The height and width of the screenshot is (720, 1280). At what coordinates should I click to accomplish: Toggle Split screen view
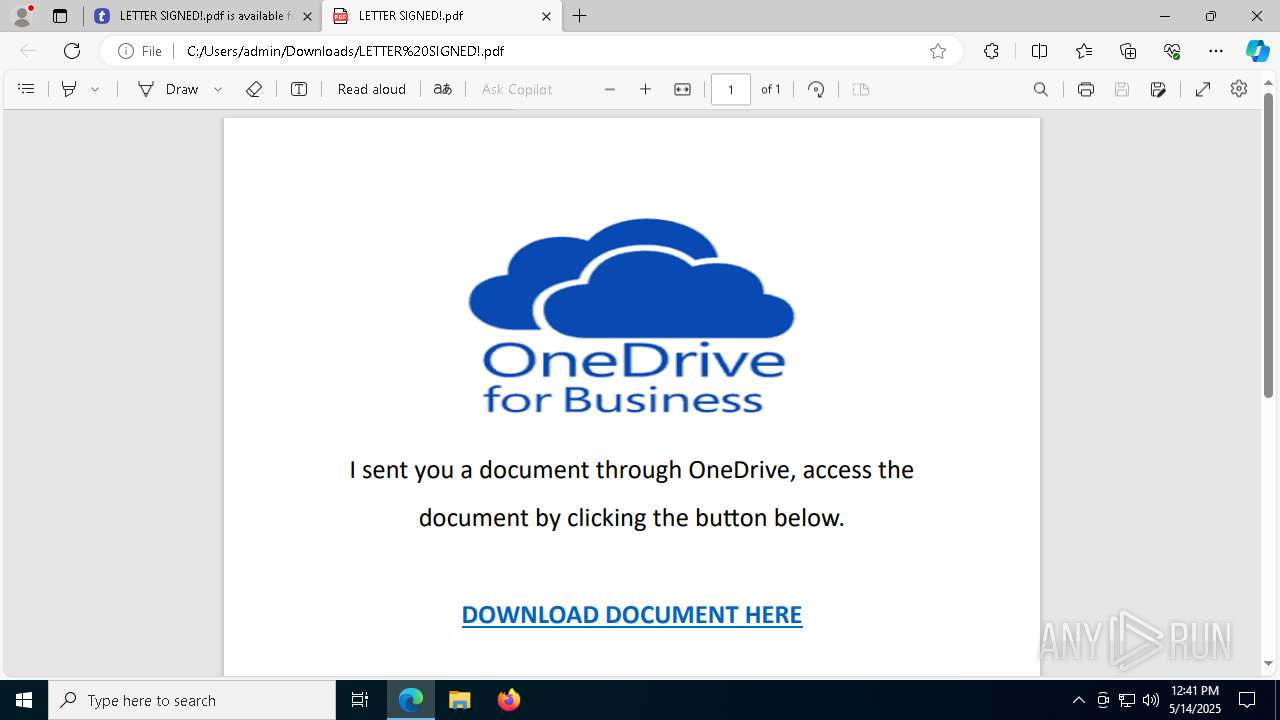point(1039,51)
